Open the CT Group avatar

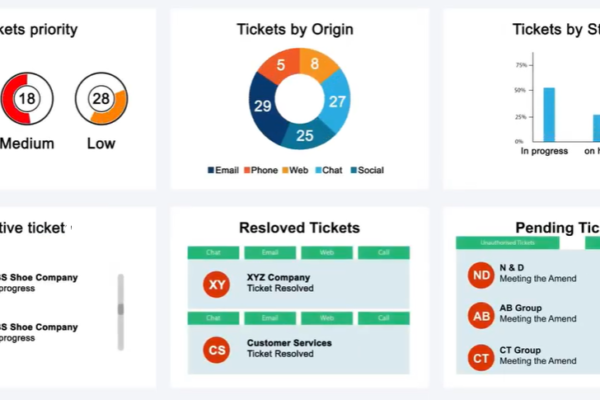[x=481, y=358]
